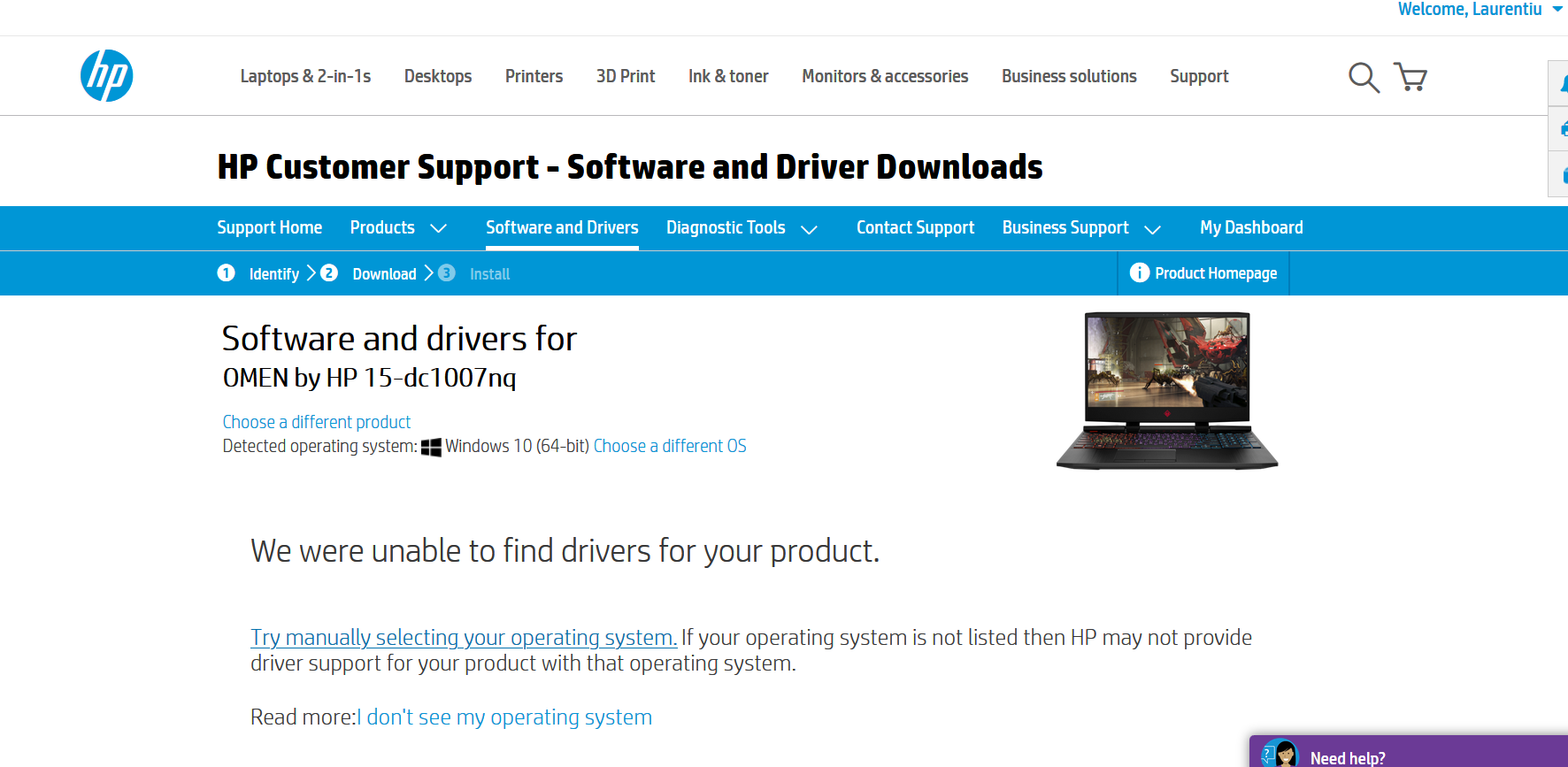Click the OMEN by HP 15-dc1007nq name
Viewport: 1568px width, 767px height.
[369, 378]
